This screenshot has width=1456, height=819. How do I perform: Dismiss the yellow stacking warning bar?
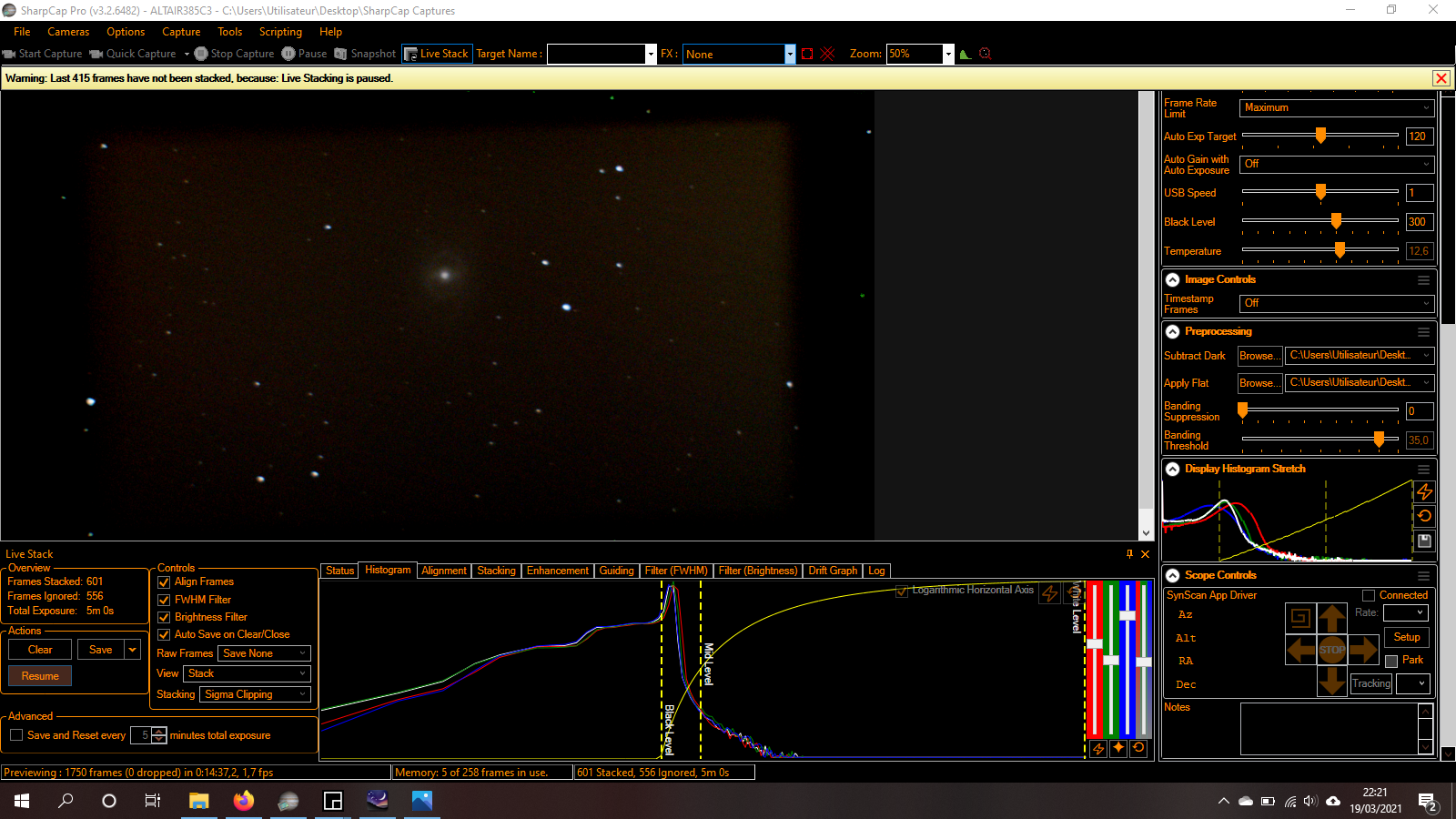(1441, 78)
